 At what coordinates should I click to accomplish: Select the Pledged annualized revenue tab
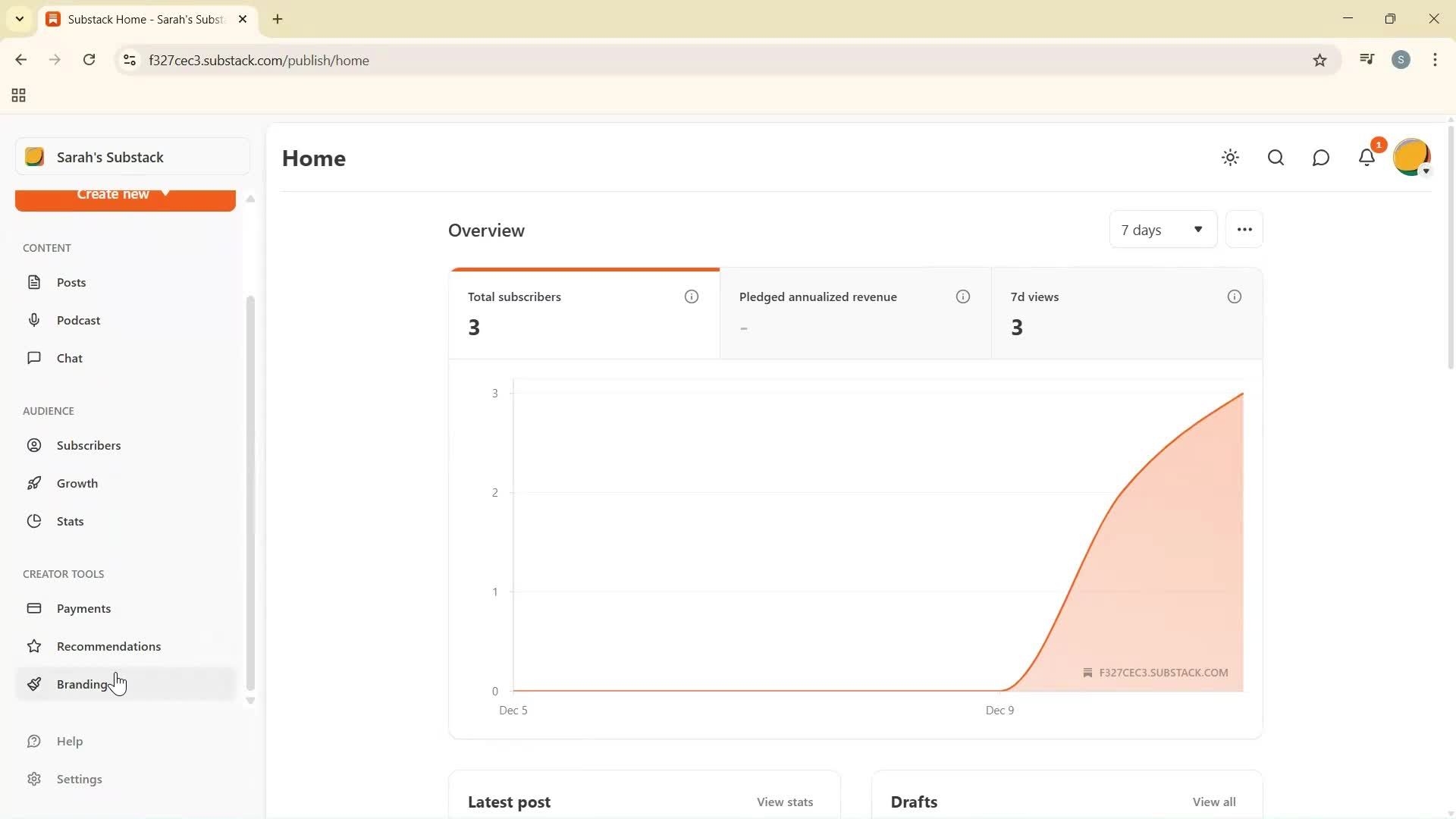click(855, 312)
